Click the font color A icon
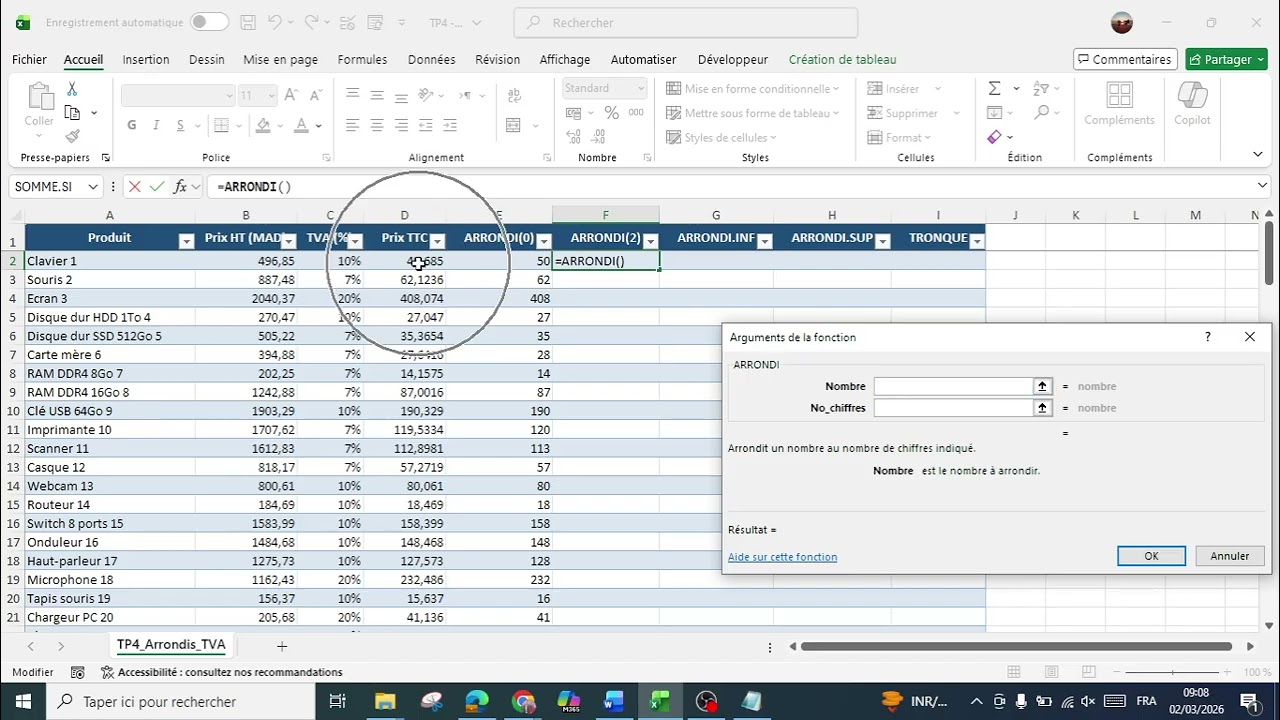Image resolution: width=1280 pixels, height=720 pixels. 302,125
